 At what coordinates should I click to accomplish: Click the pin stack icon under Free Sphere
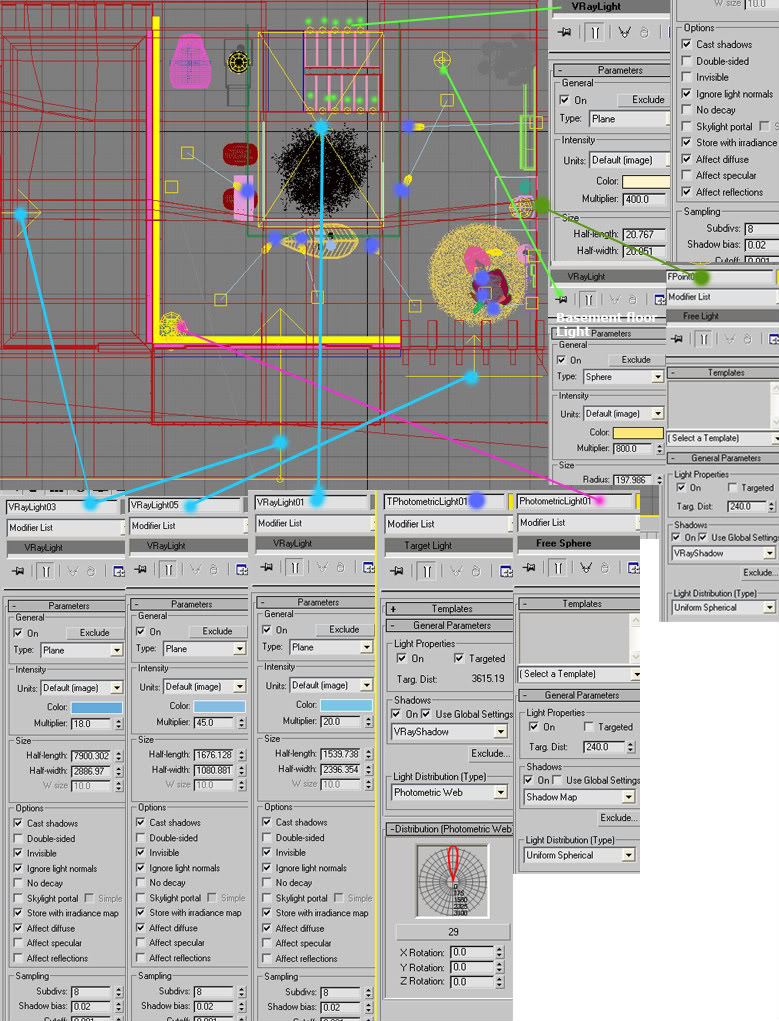[x=529, y=568]
